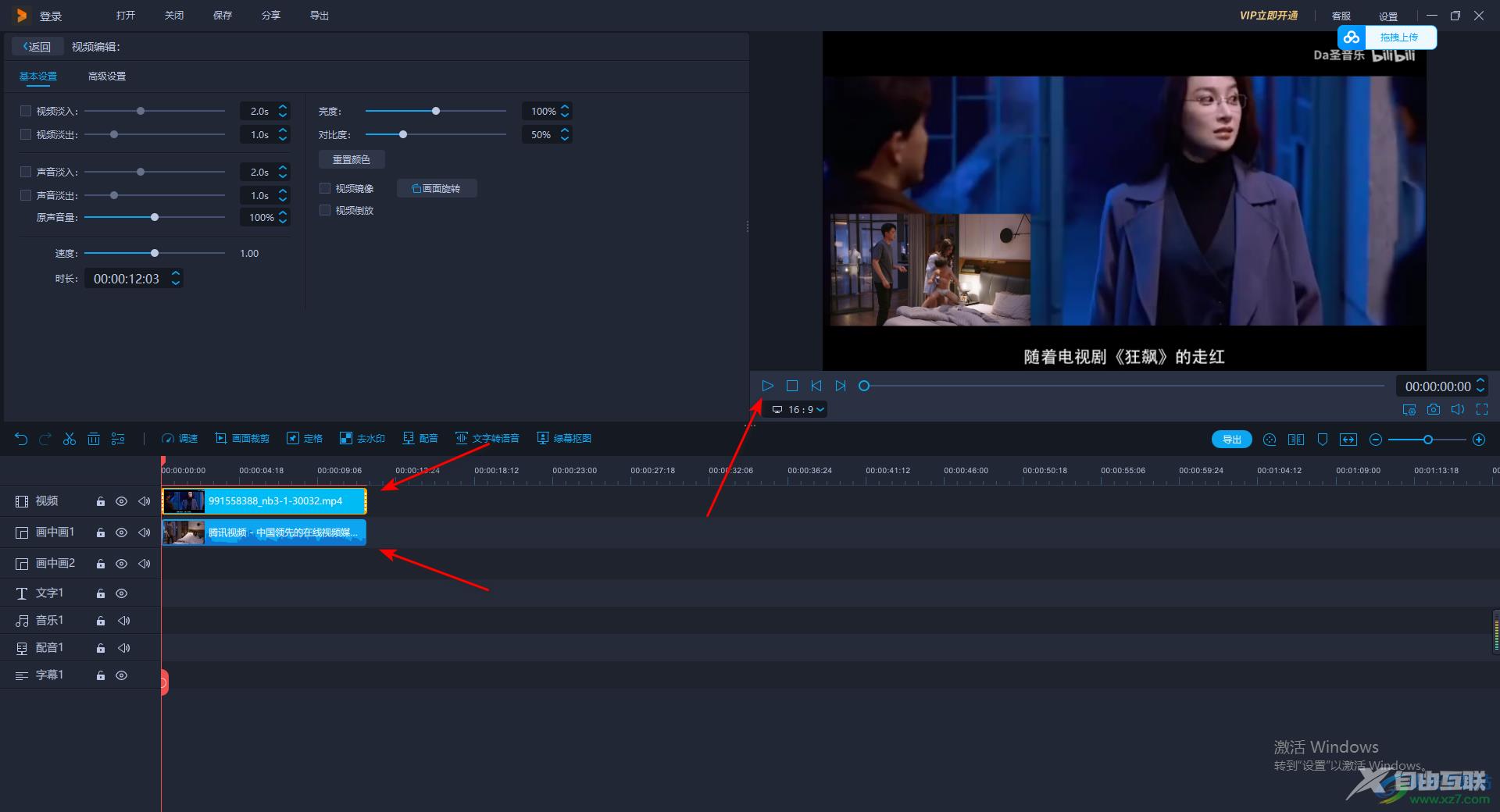This screenshot has width=1500, height=812.
Task: Click the preview timecode stepper arrows
Action: pyautogui.click(x=1480, y=386)
